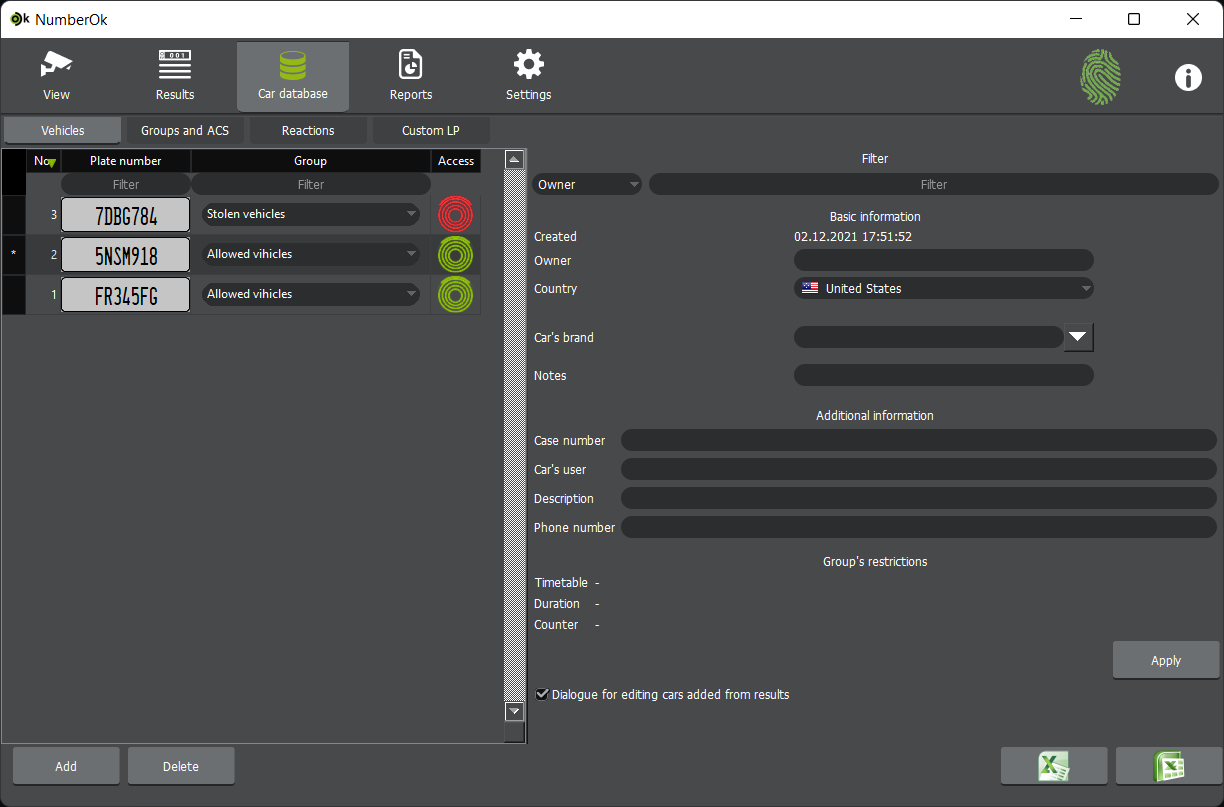Click the Delete button

pyautogui.click(x=181, y=766)
